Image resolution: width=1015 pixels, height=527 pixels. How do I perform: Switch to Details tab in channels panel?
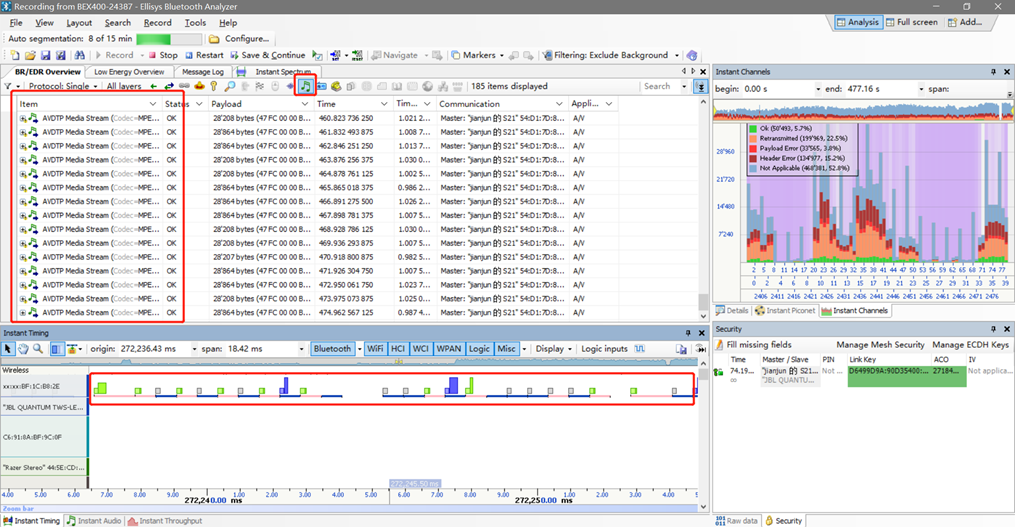tap(731, 311)
